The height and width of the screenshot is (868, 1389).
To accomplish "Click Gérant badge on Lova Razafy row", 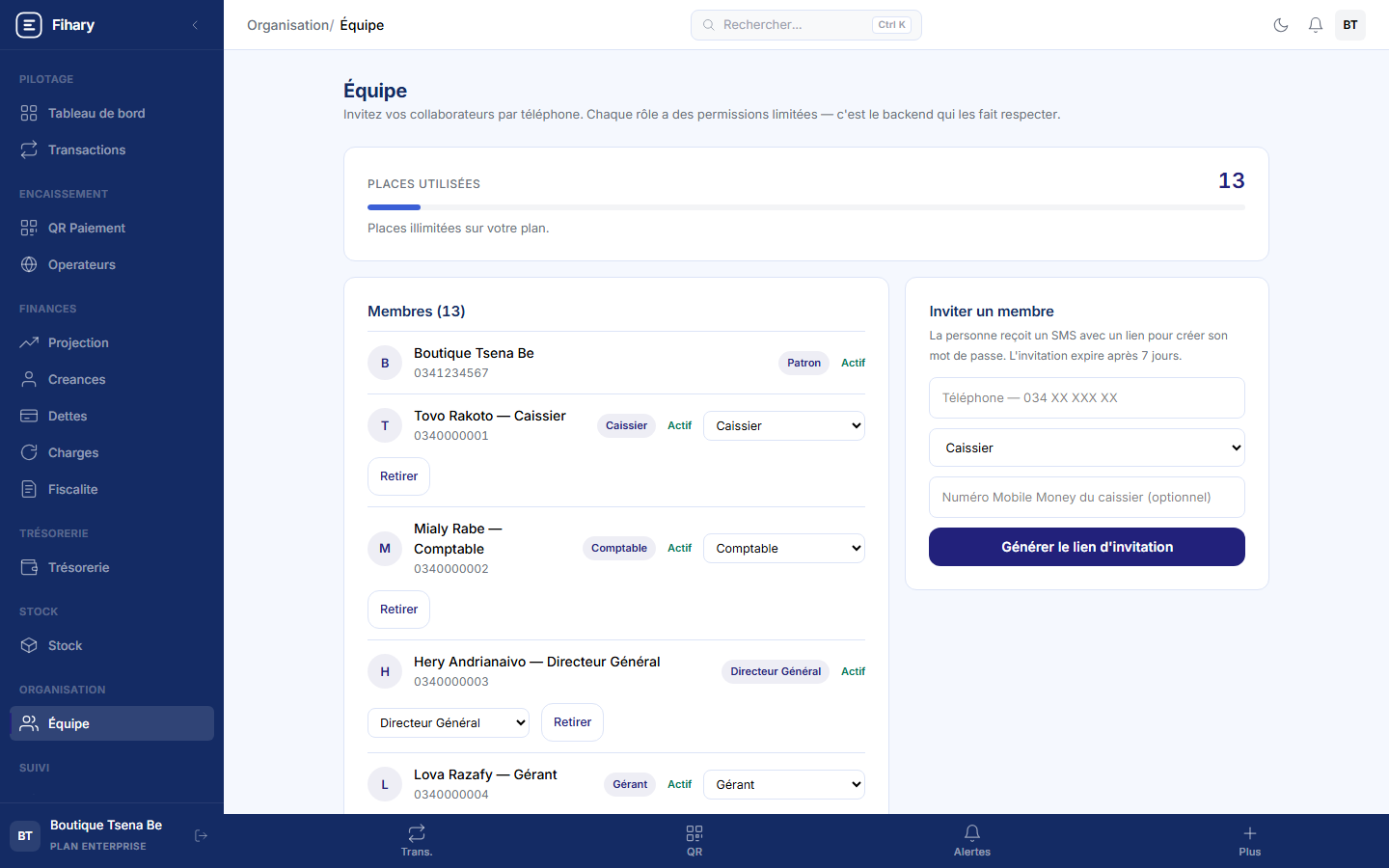I will (630, 784).
